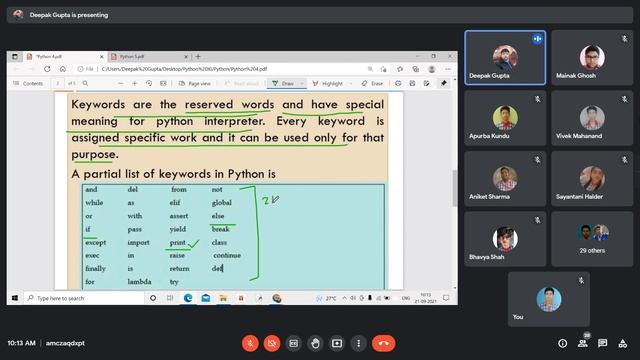Select the Draw tool in PDF toolbar
This screenshot has width=640, height=360.
click(283, 83)
